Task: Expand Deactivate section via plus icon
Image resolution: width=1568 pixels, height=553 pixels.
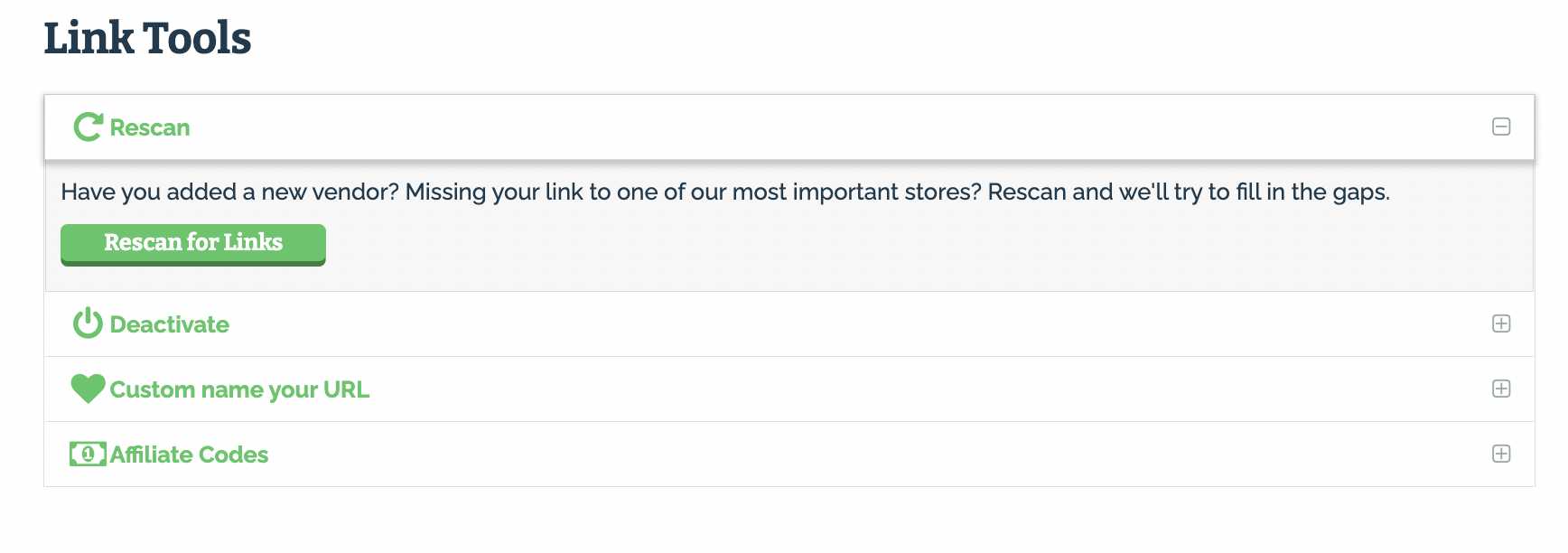Action: tap(1501, 323)
